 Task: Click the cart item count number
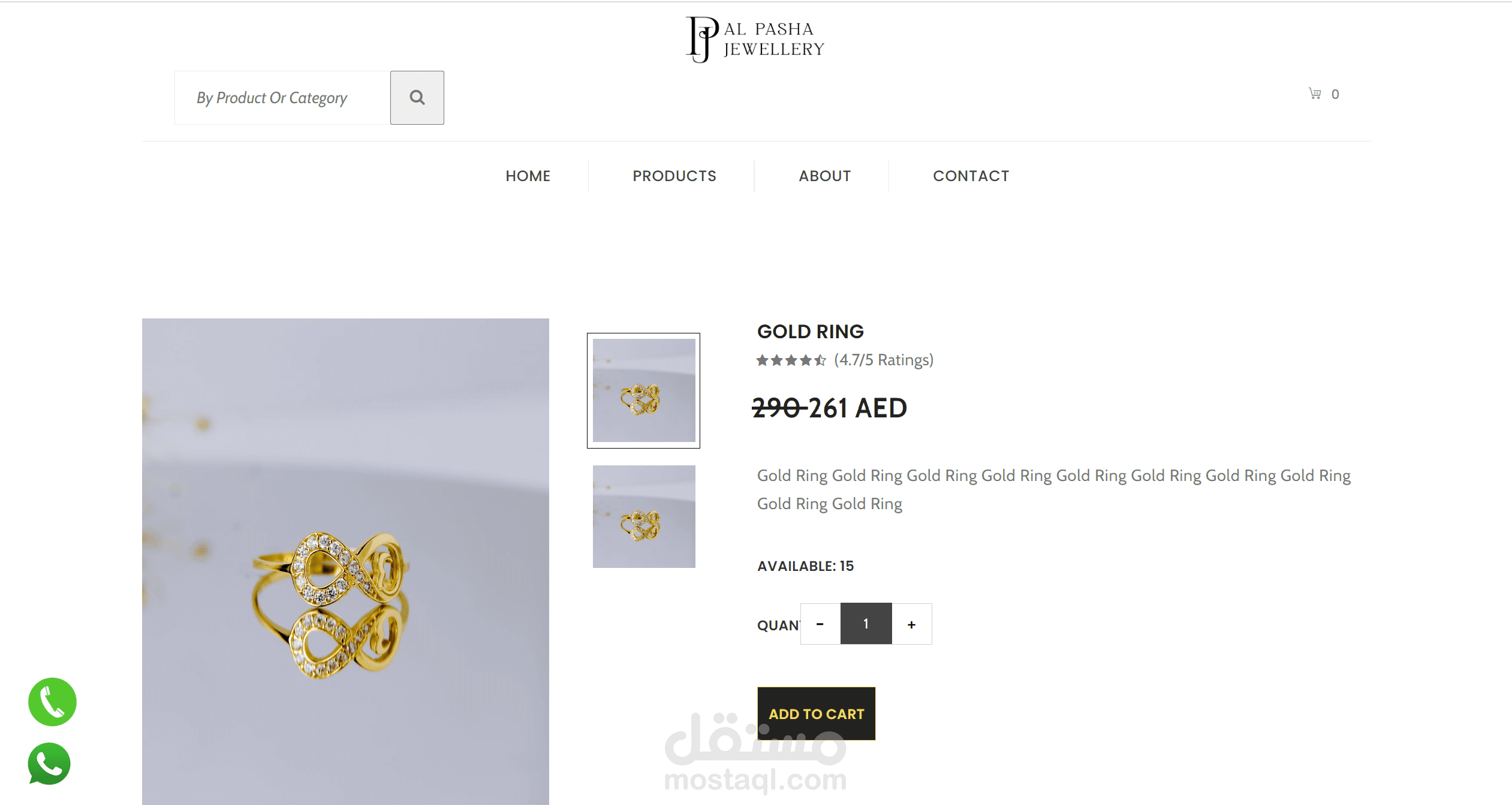pos(1335,94)
